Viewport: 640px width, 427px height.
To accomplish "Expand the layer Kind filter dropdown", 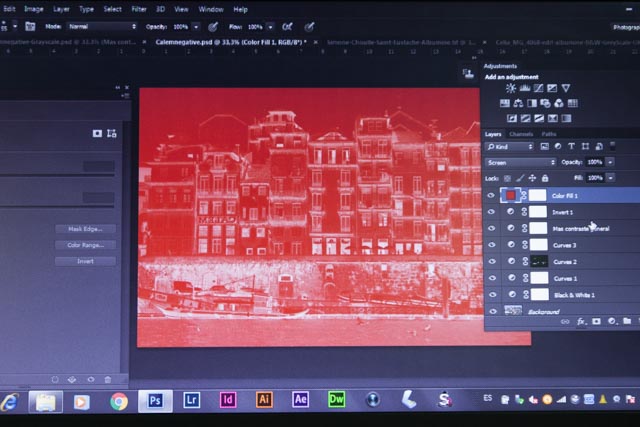I will pyautogui.click(x=509, y=146).
